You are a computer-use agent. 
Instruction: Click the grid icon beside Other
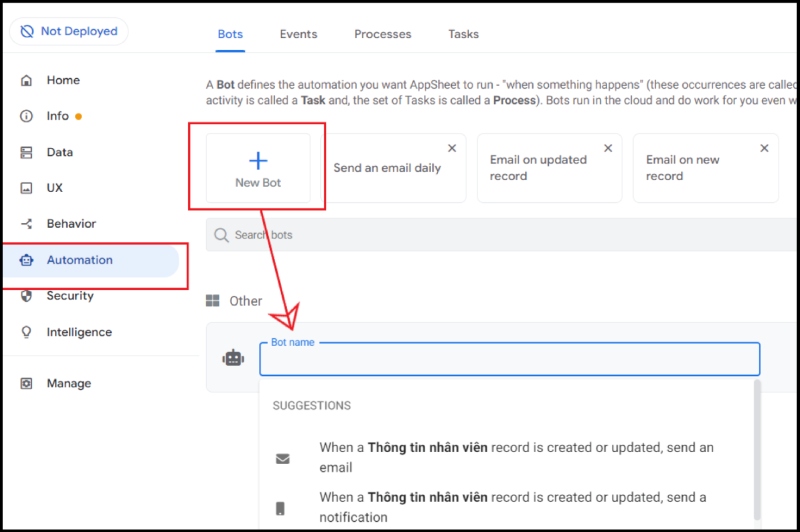[x=213, y=301]
